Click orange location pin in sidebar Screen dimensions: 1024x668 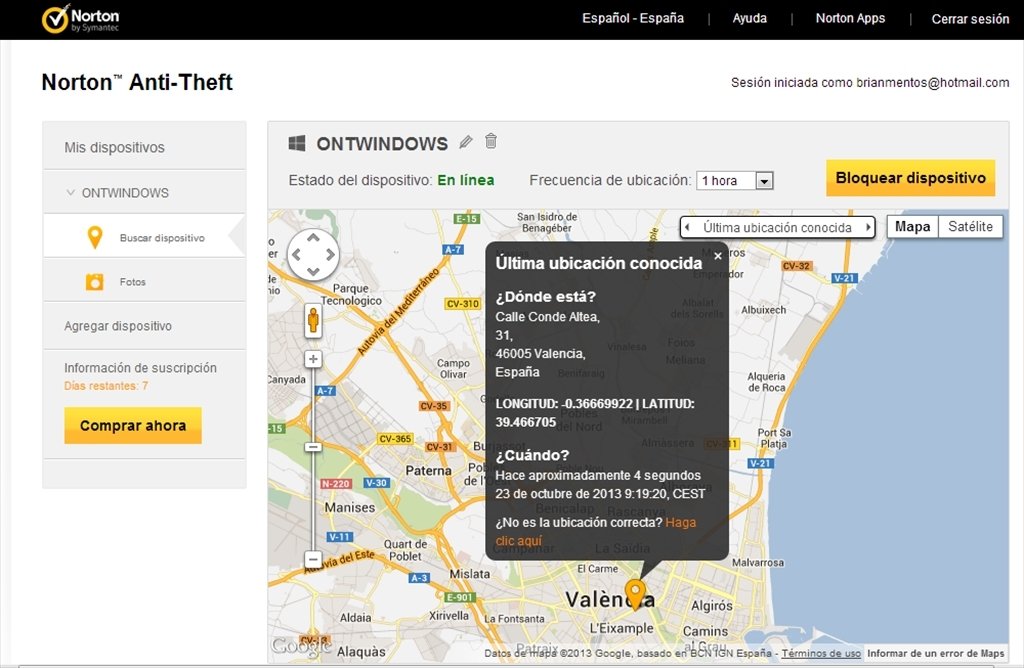95,238
